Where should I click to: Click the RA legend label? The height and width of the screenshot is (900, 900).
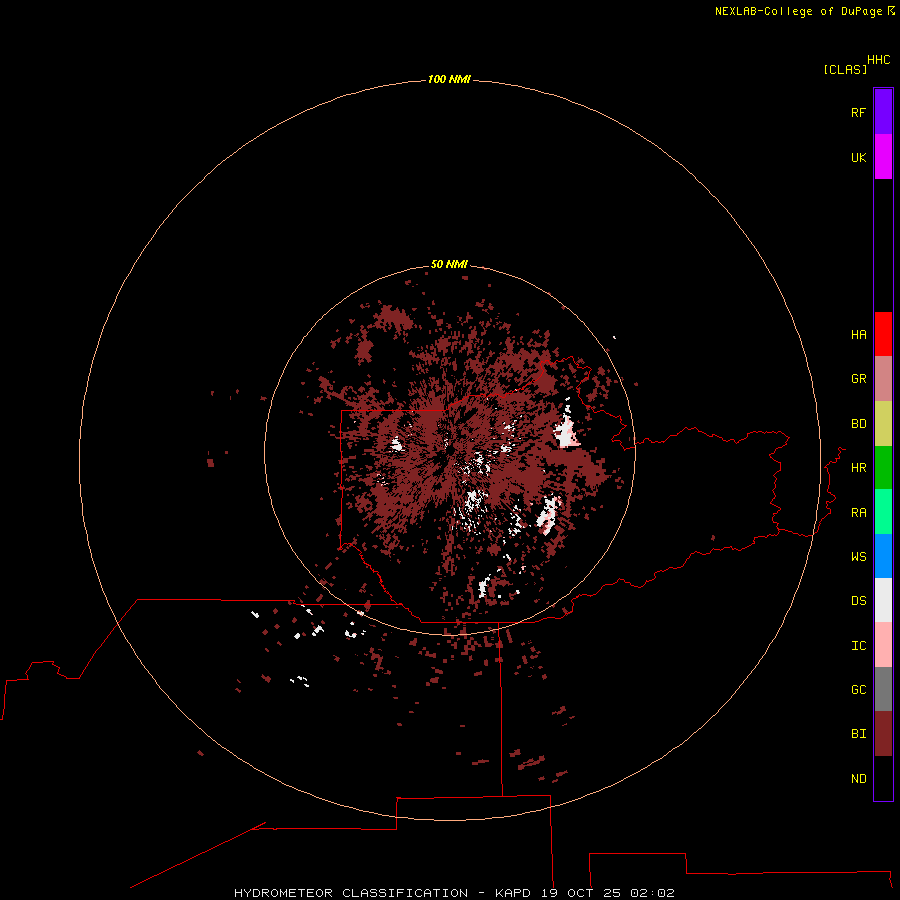pos(858,513)
